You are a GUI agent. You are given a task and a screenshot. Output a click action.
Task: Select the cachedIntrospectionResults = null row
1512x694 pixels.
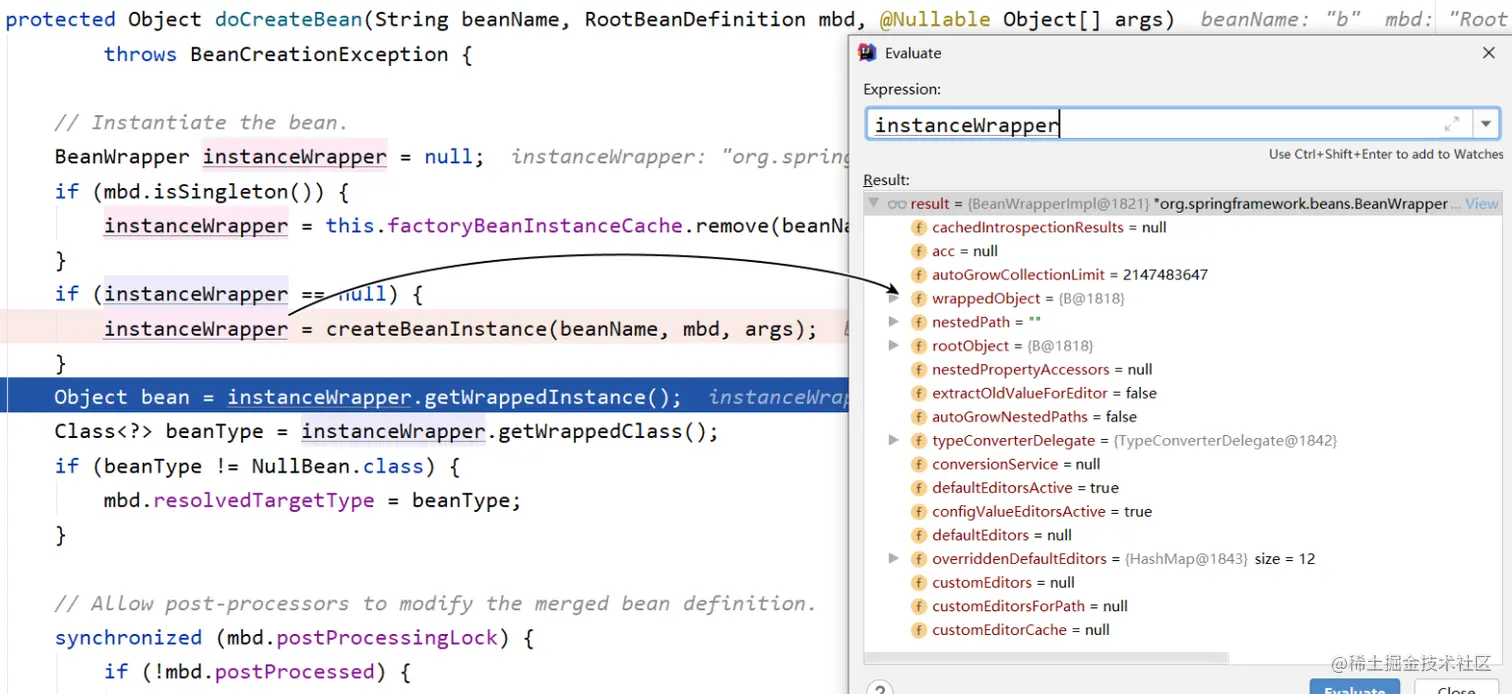point(1182,227)
